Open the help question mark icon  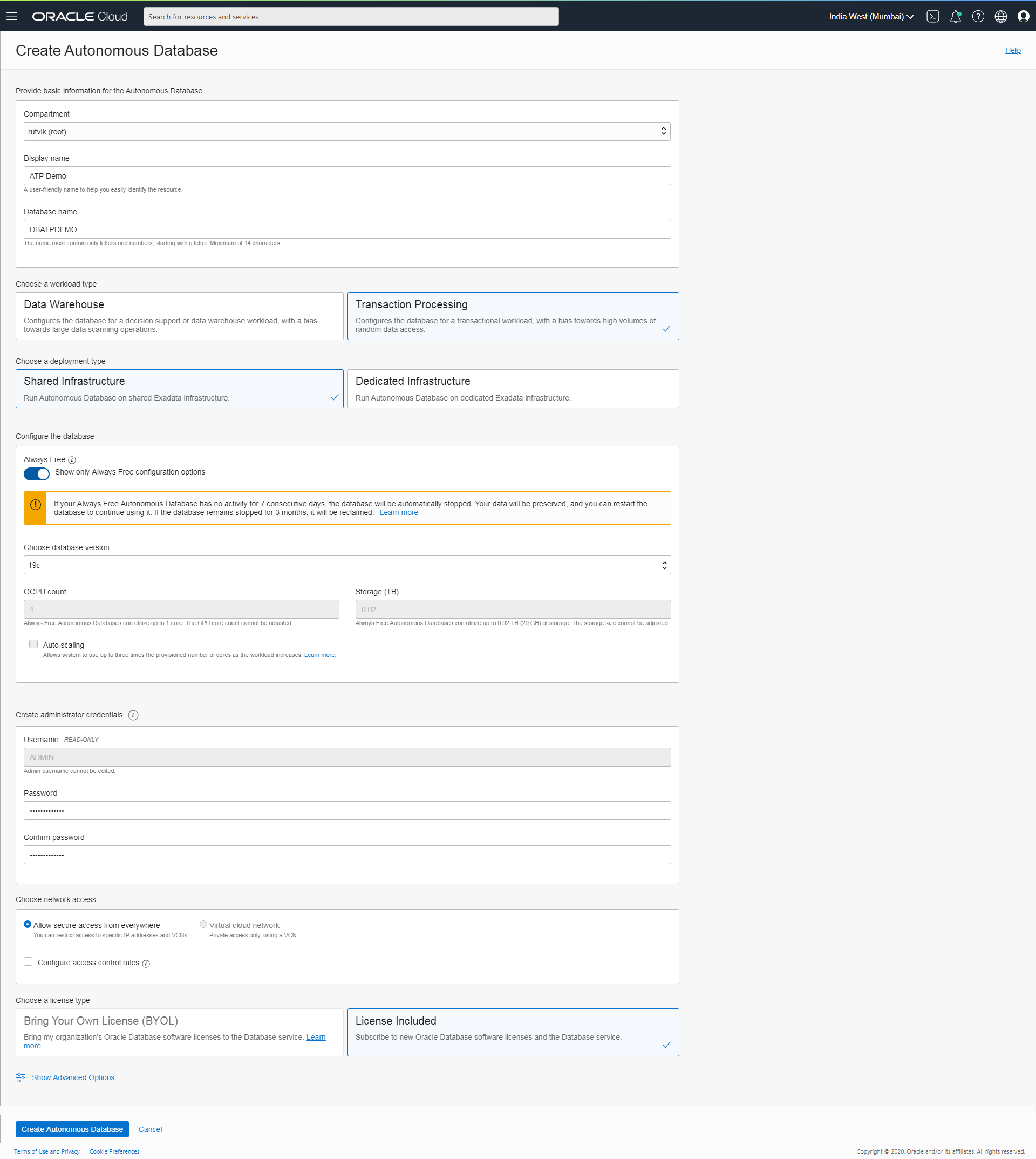(x=978, y=16)
